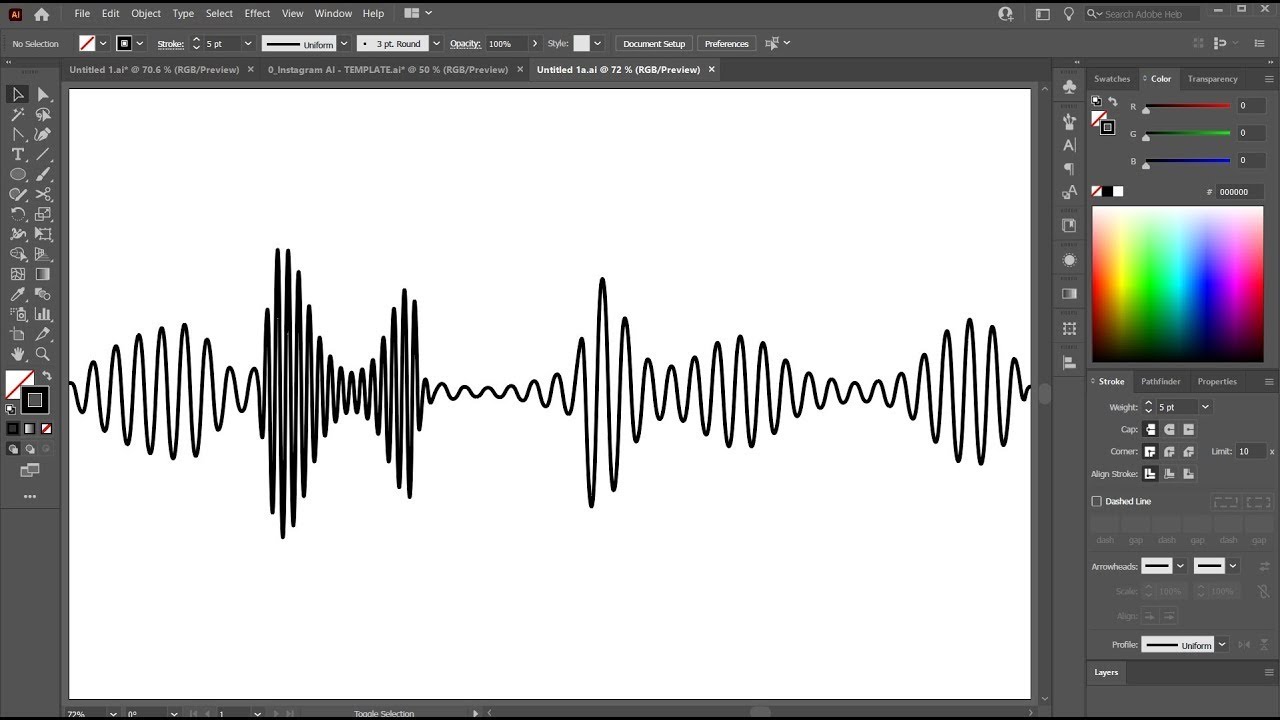This screenshot has width=1280, height=720.
Task: Open end arrowhead dropdown
Action: (x=1232, y=566)
